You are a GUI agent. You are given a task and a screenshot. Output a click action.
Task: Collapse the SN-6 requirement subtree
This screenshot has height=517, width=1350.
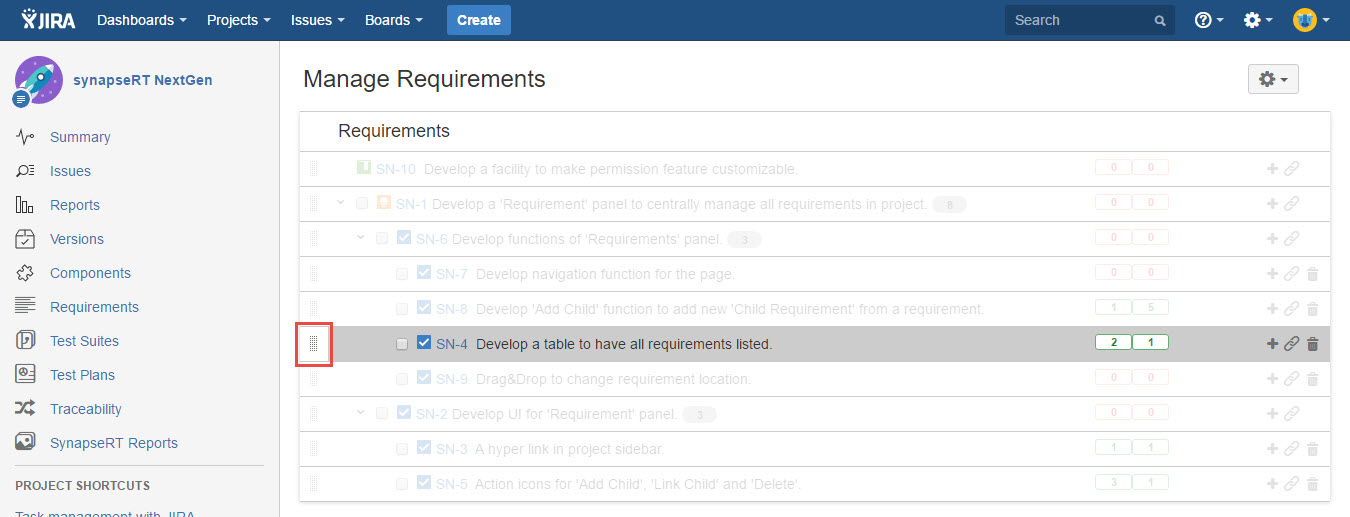[361, 238]
